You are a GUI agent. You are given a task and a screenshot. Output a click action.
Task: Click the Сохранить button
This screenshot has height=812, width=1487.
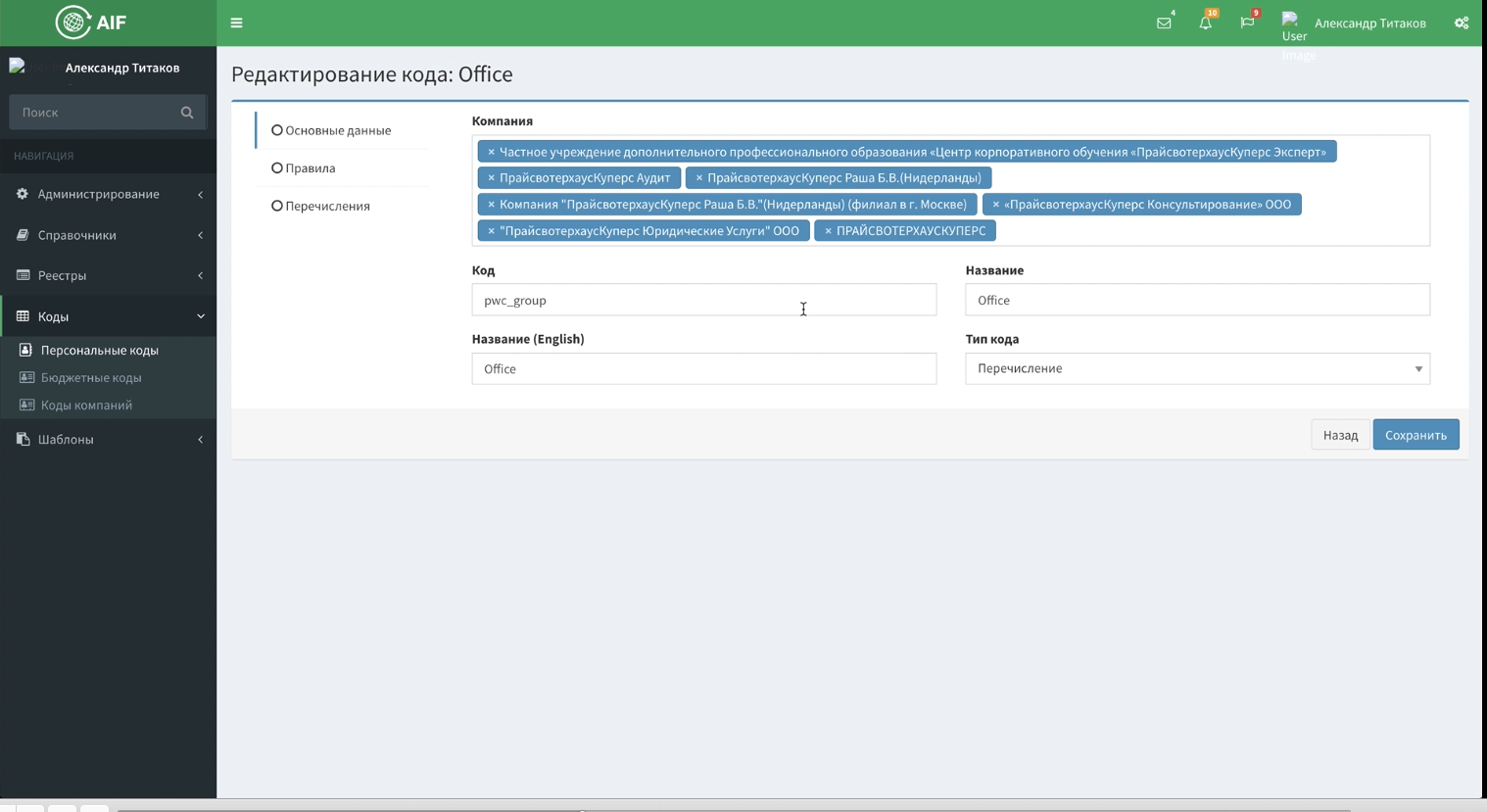1415,435
